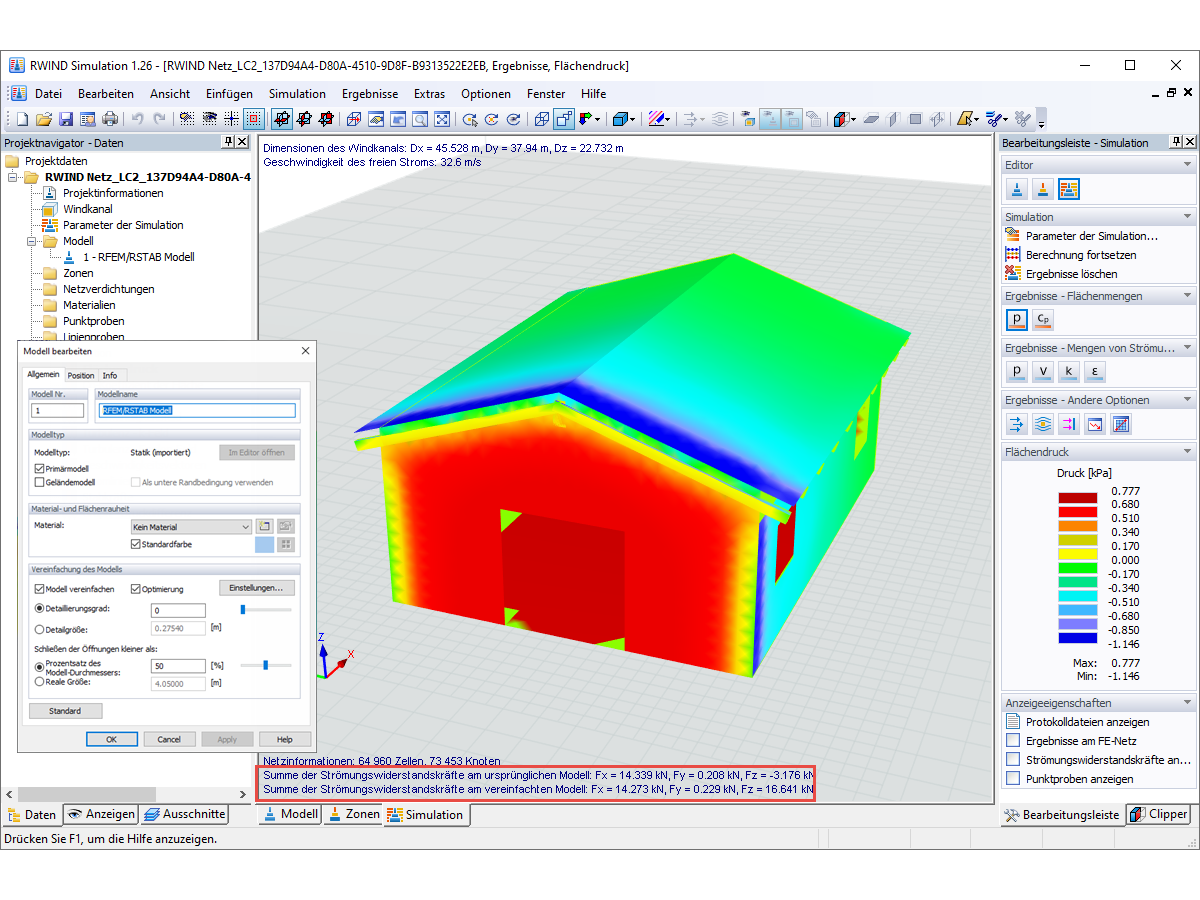Click the Prozentsatz slider handle
Image resolution: width=1200 pixels, height=900 pixels.
pyautogui.click(x=265, y=665)
